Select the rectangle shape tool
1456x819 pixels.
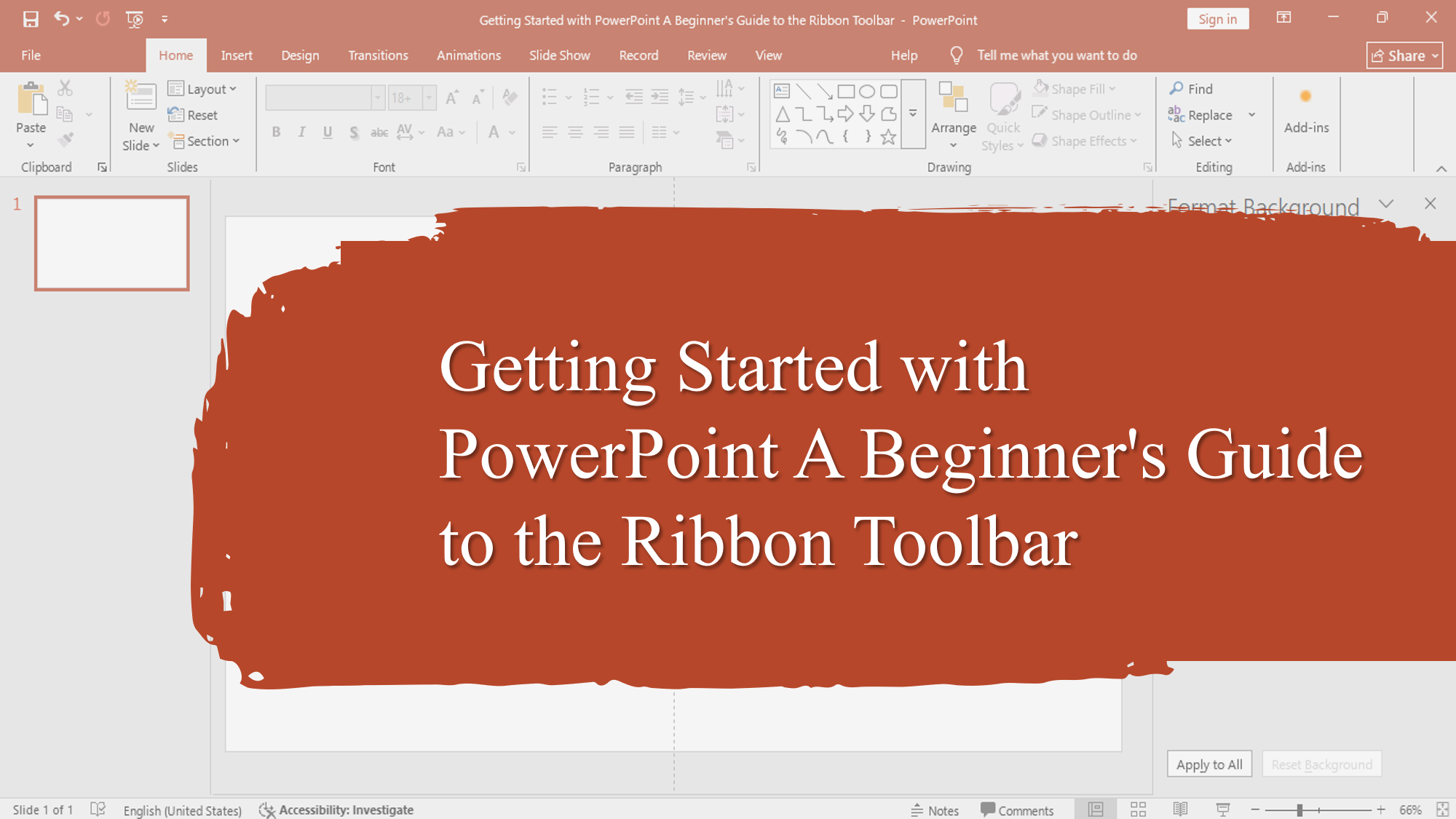point(846,91)
